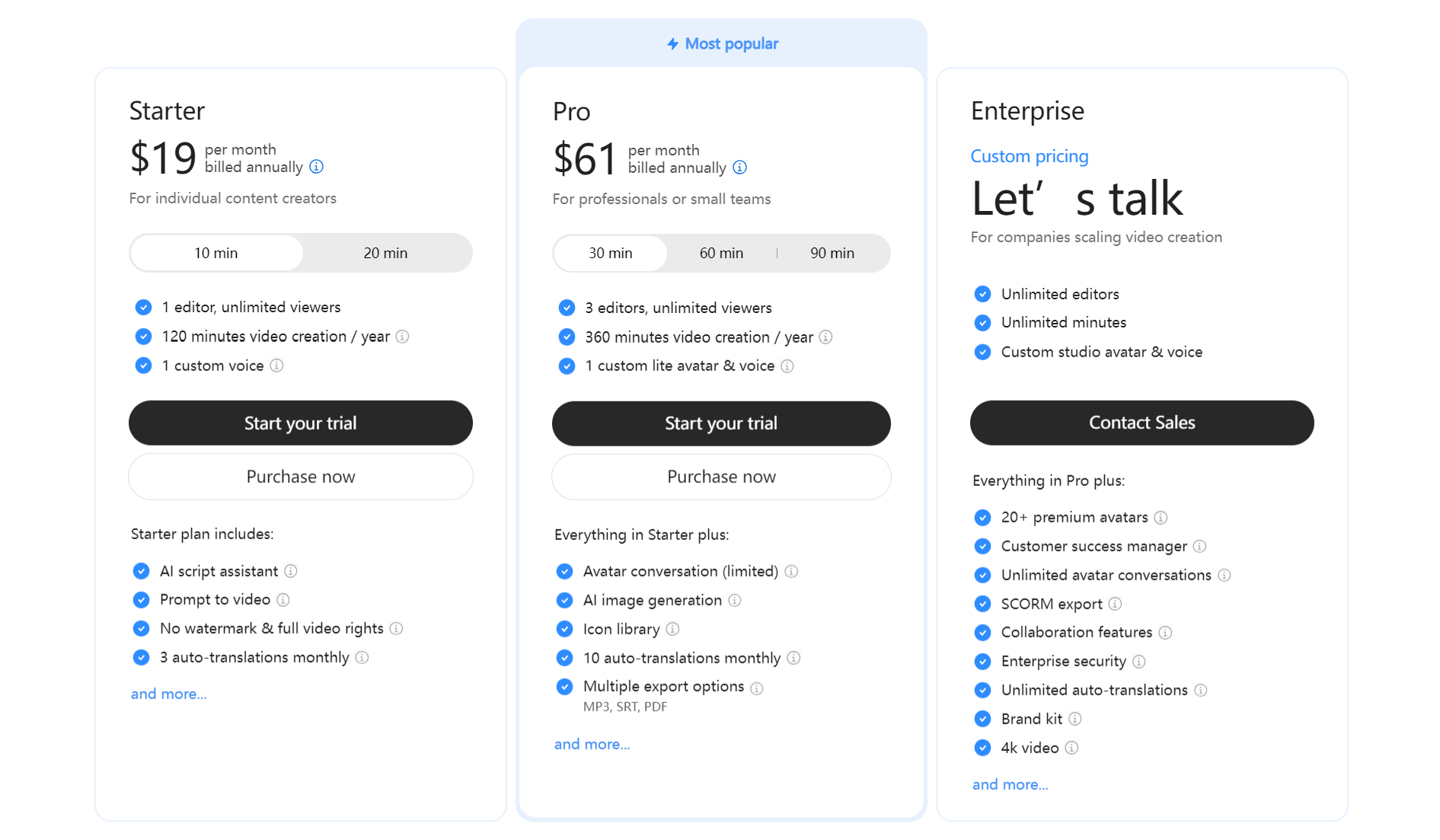Choose the 30 min Pro tab
1440x840 pixels.
(x=610, y=253)
